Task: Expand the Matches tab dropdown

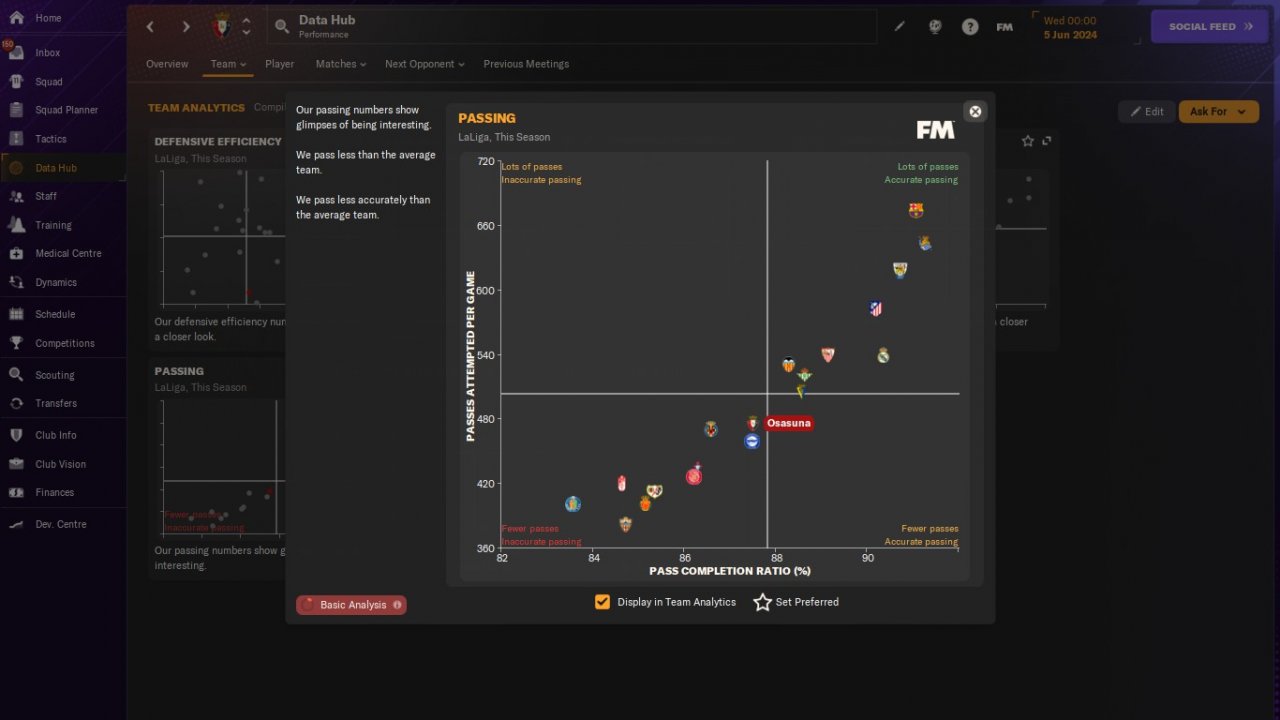Action: pos(341,64)
